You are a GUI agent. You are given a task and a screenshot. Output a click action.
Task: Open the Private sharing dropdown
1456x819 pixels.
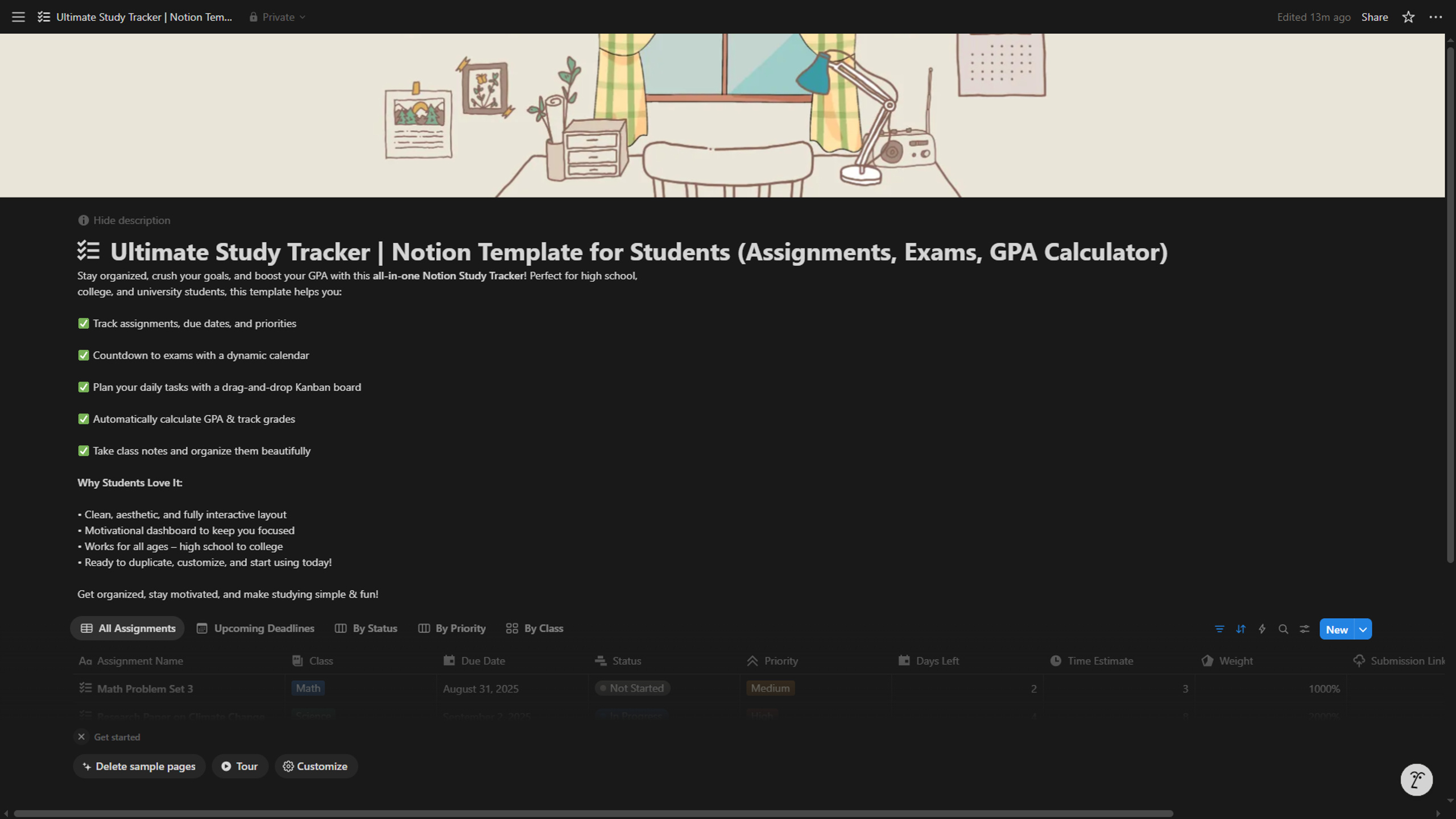tap(277, 17)
